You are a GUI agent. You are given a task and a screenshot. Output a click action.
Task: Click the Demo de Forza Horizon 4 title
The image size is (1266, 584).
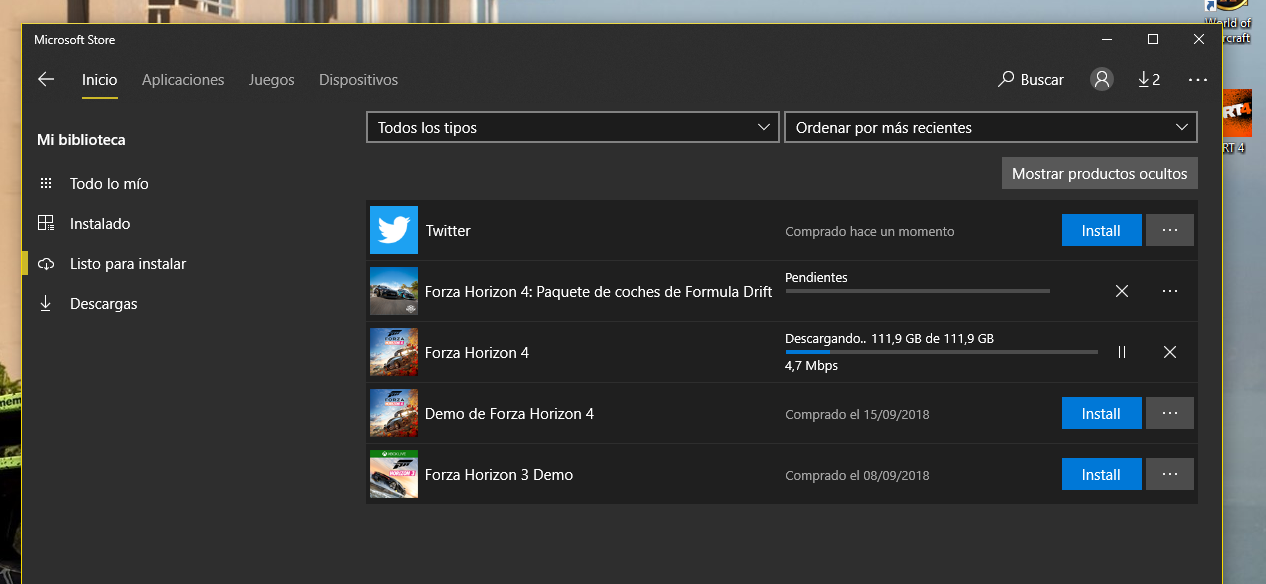[509, 414]
